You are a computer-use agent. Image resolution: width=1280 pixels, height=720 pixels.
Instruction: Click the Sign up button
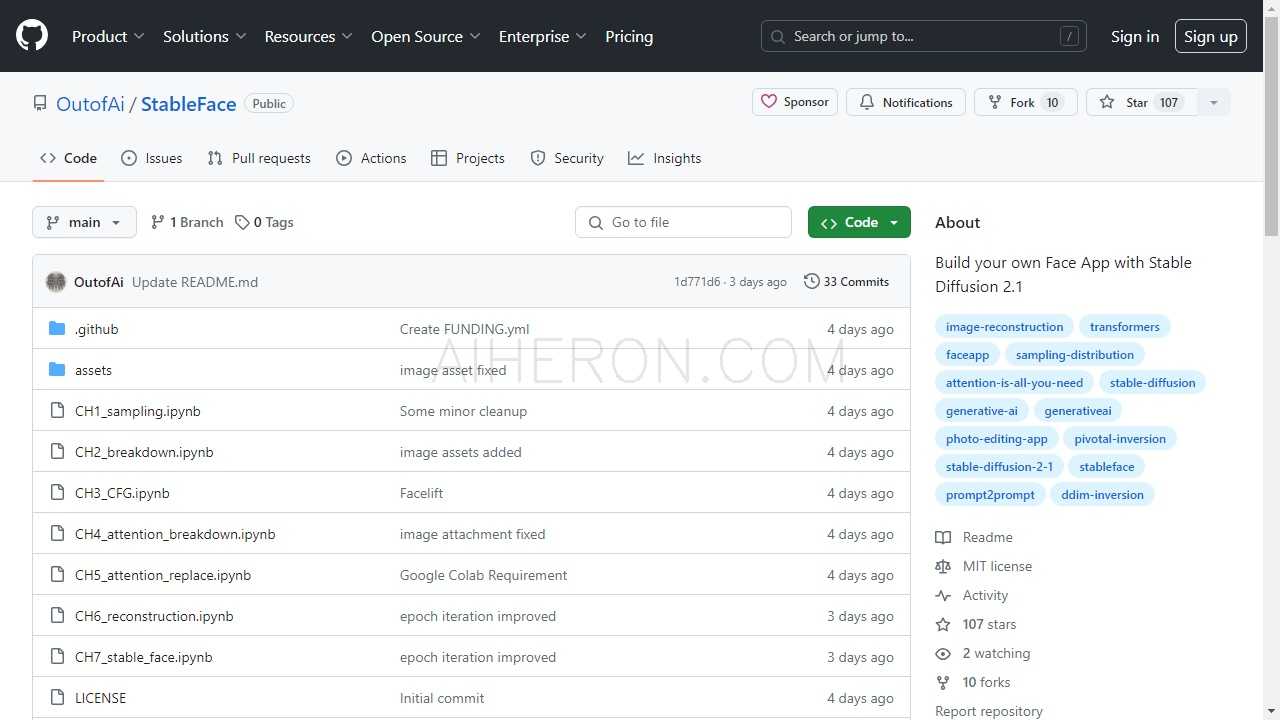point(1210,36)
